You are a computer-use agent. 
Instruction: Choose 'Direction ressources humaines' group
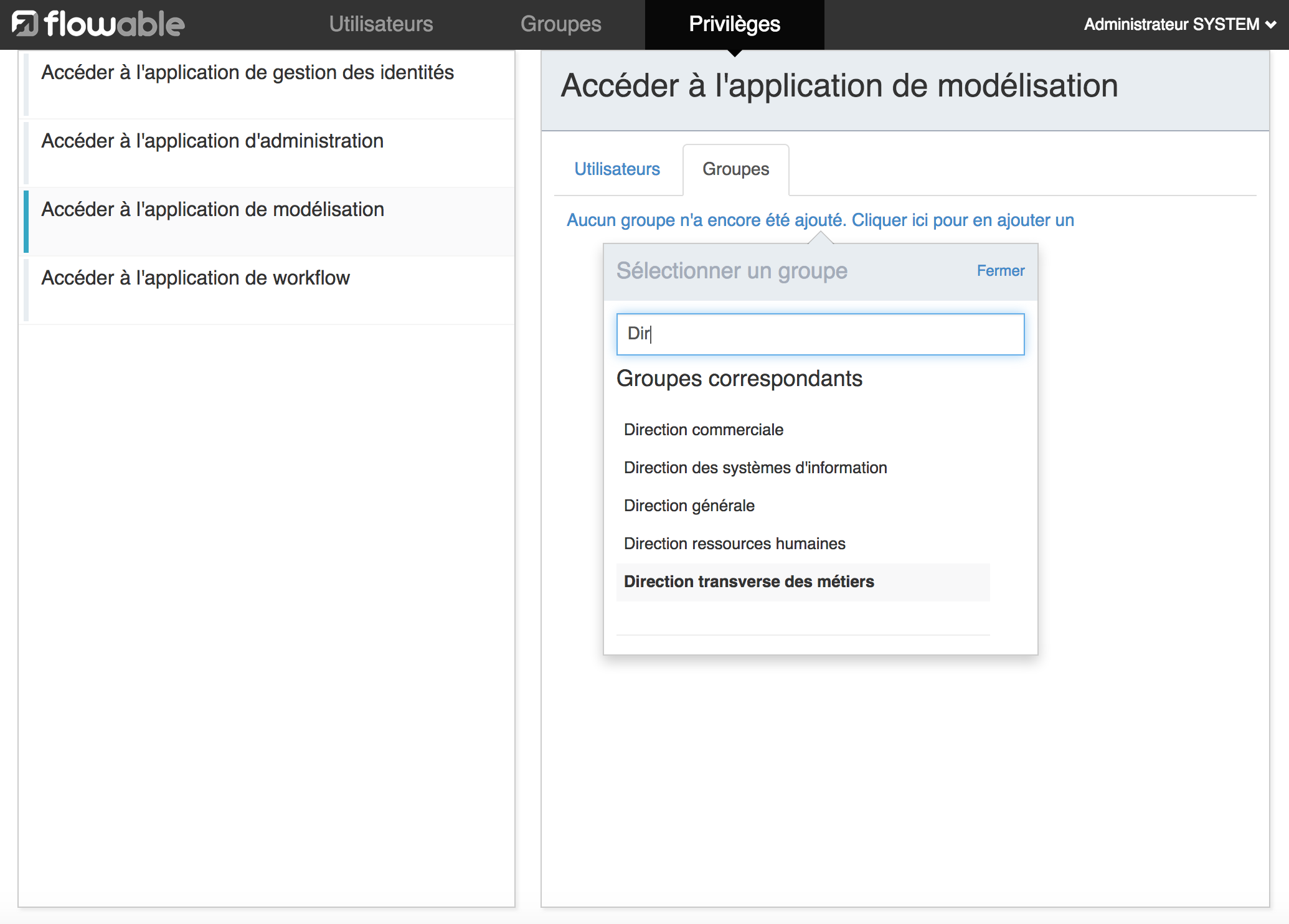[803, 544]
